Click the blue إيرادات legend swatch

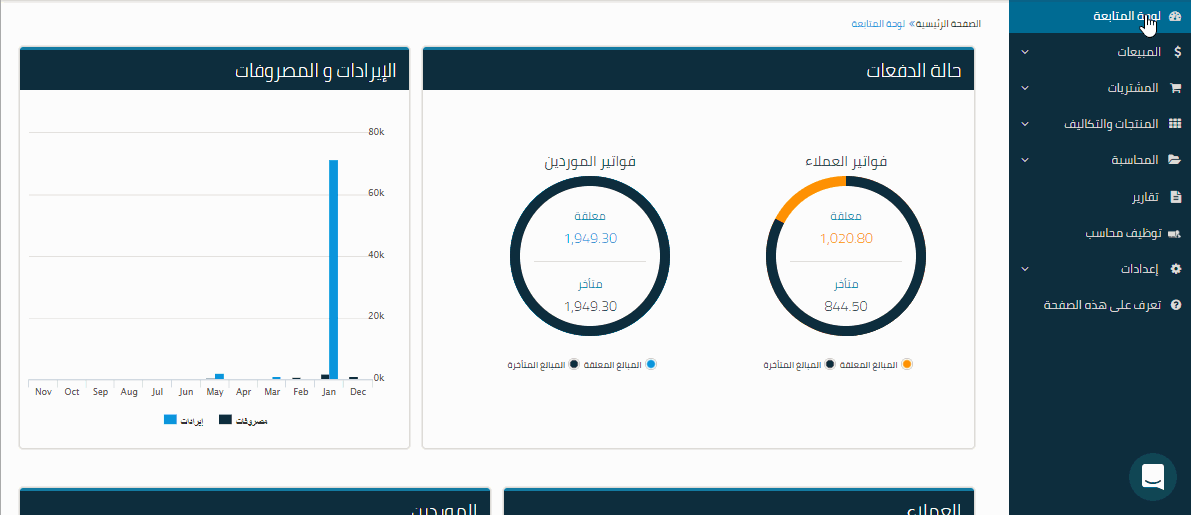(170, 420)
